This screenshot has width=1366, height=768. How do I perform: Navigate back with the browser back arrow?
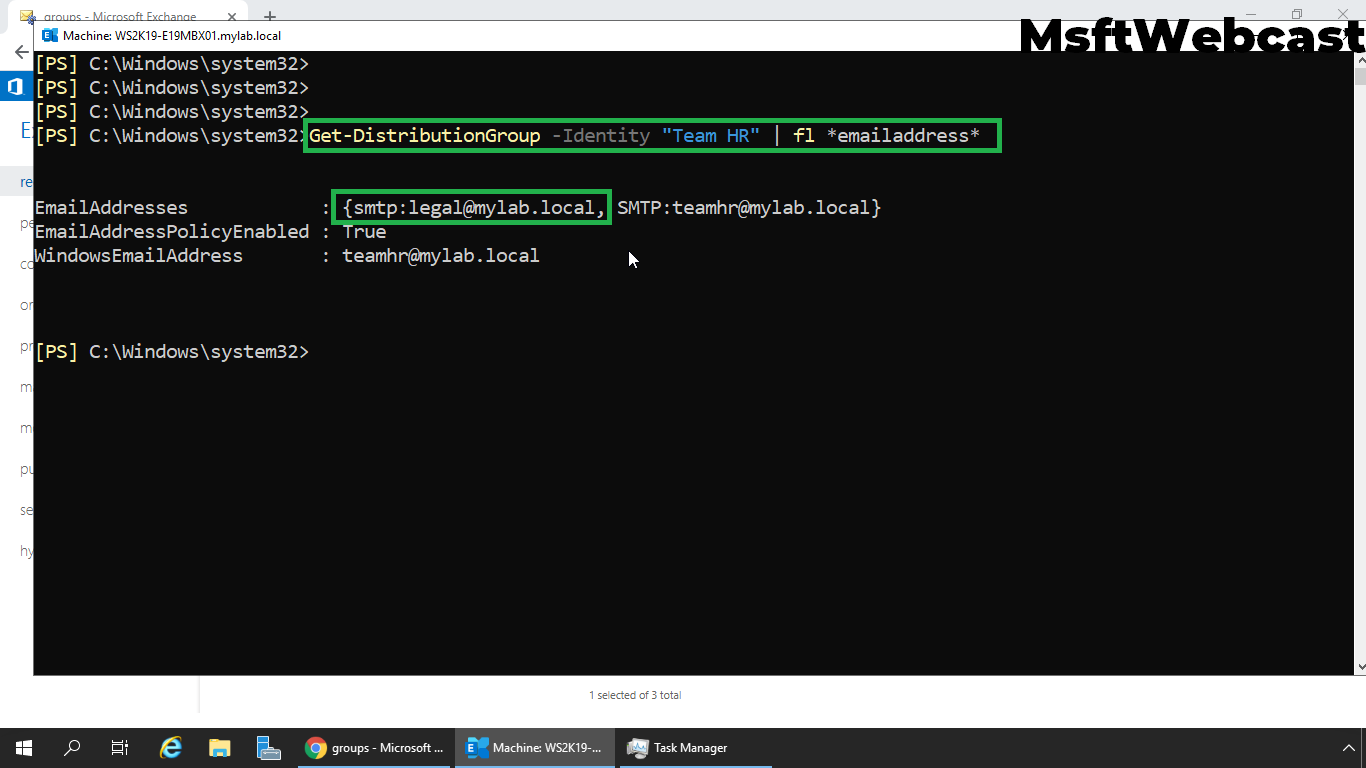20,52
